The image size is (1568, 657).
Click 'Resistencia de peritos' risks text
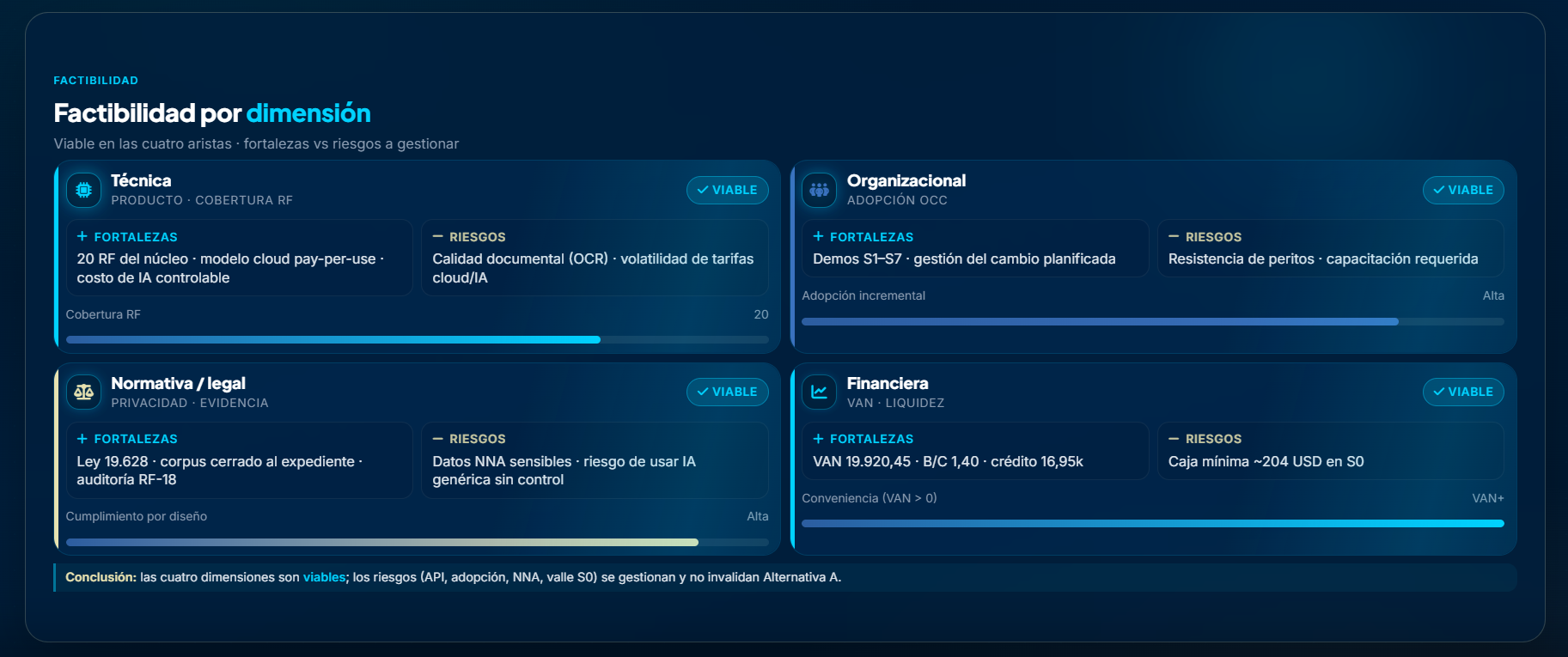coord(1323,259)
